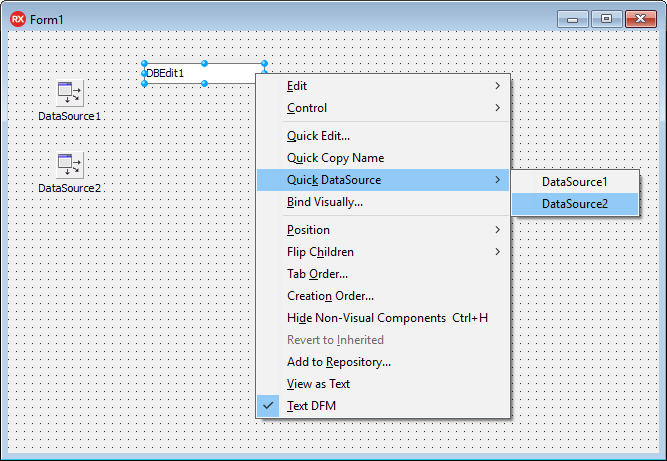
Task: Expand the Edit submenu arrow
Action: [x=498, y=86]
